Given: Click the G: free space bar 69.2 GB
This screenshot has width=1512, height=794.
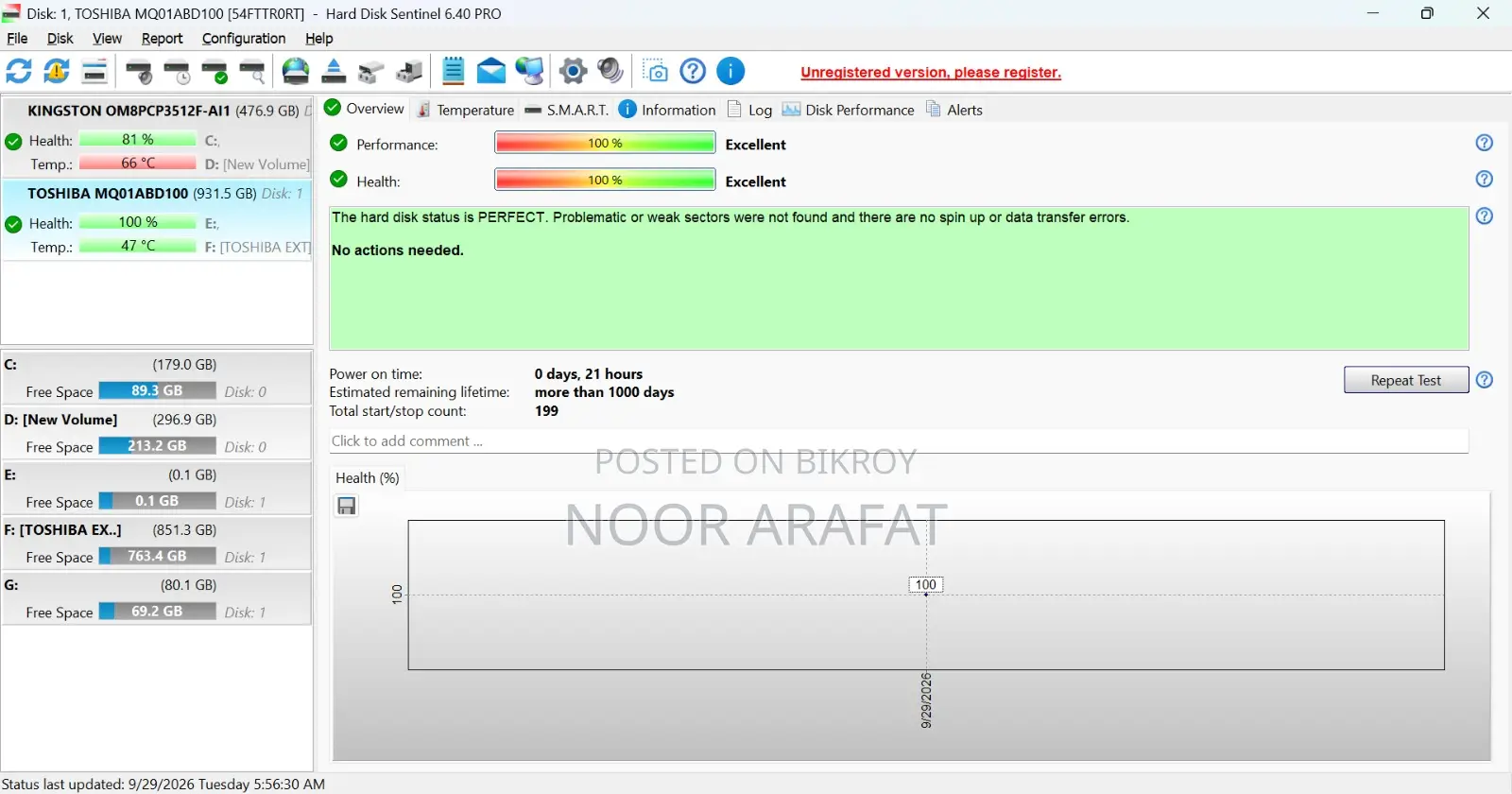Looking at the screenshot, I should tap(157, 612).
